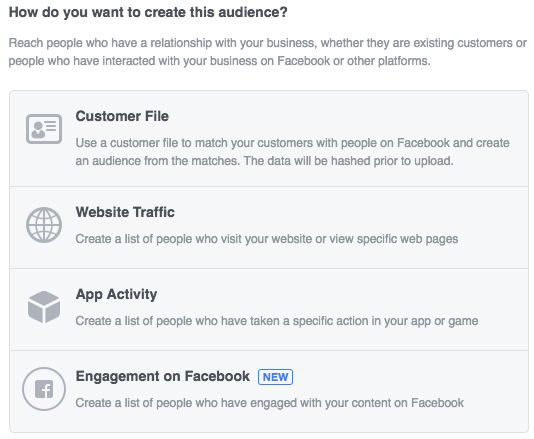The height and width of the screenshot is (439, 534).
Task: Select the Customer File option title
Action: [x=122, y=116]
